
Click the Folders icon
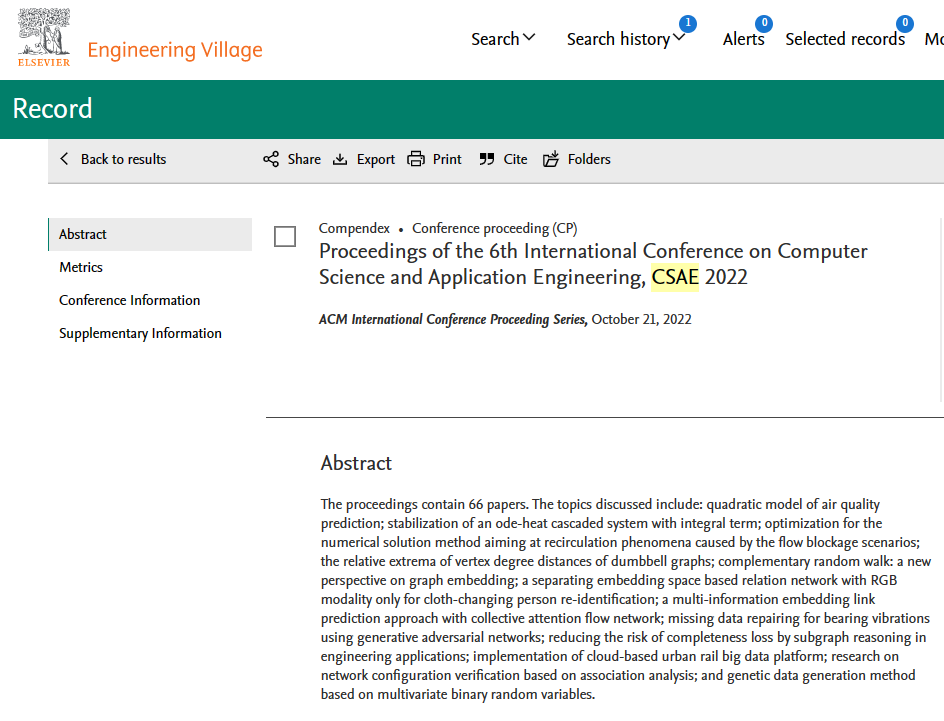(551, 159)
